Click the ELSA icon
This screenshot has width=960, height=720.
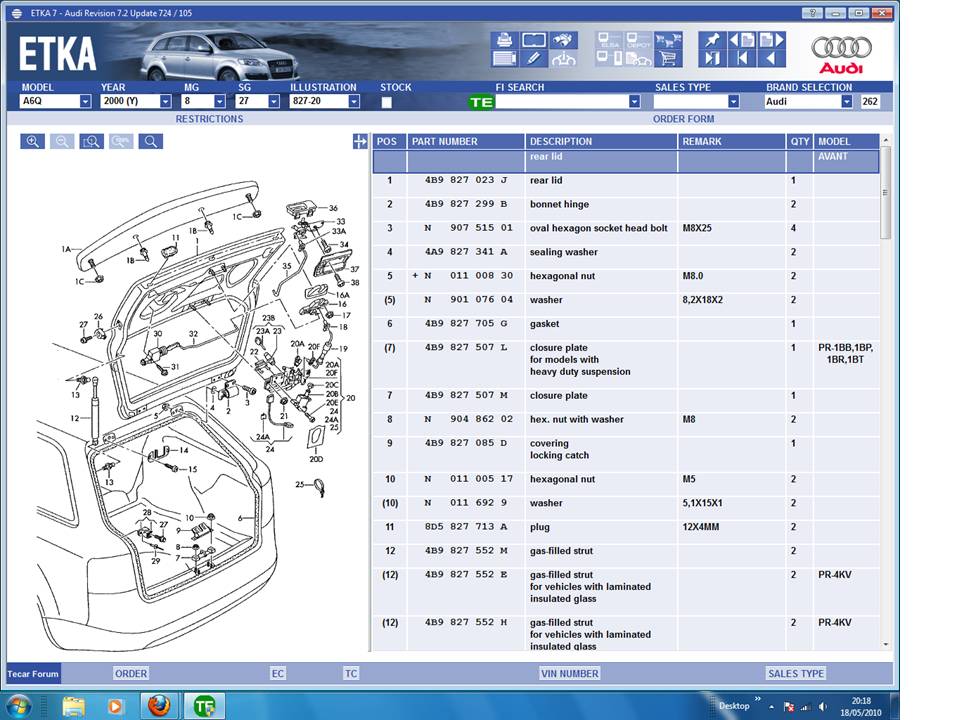tap(609, 40)
